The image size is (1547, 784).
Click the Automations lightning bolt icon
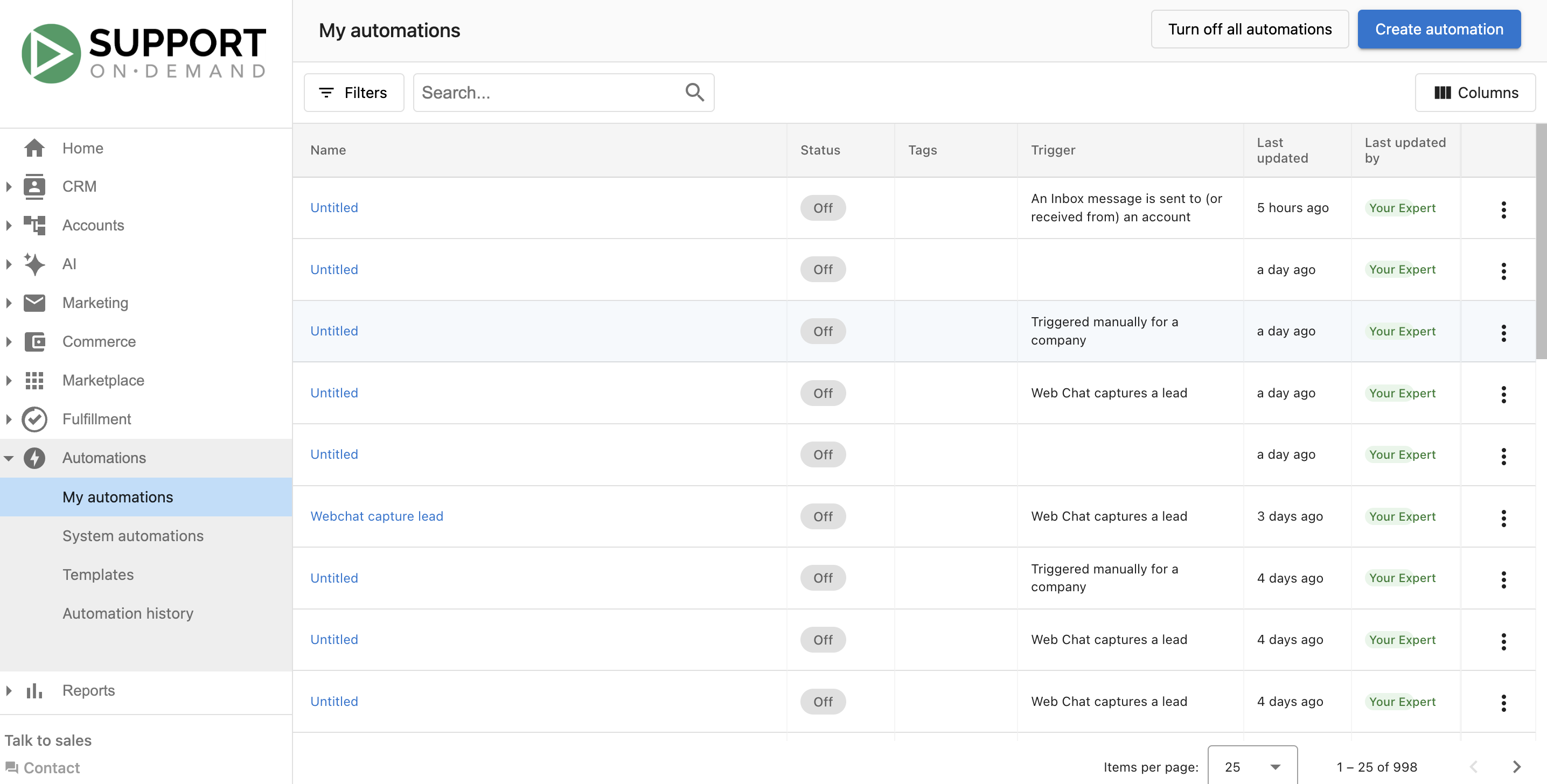point(34,458)
